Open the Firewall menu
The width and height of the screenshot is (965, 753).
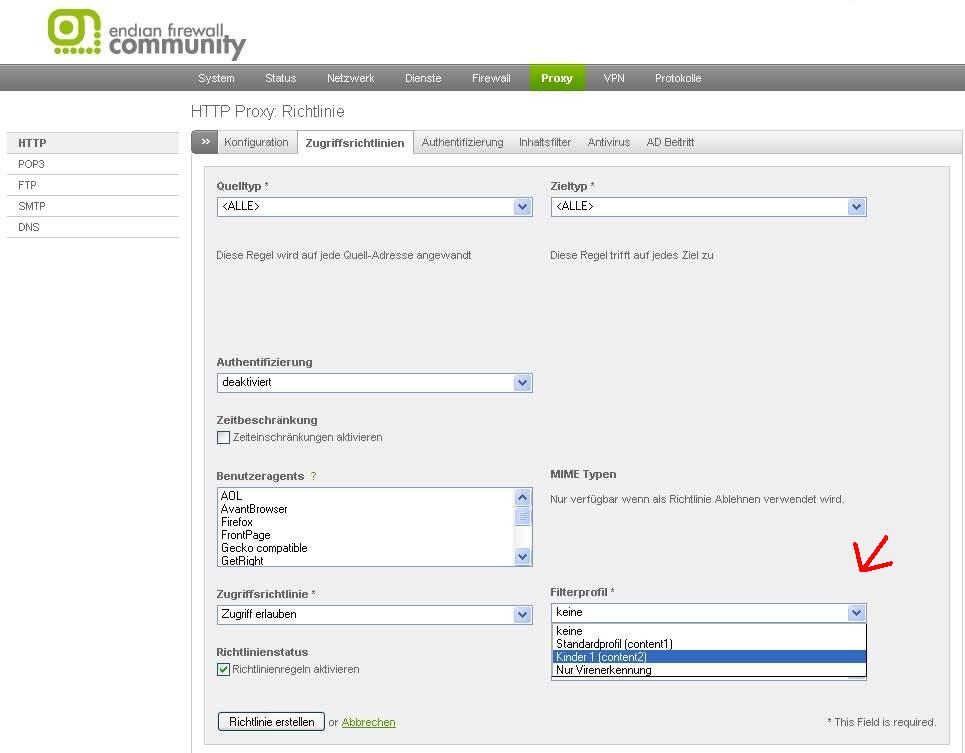point(491,78)
